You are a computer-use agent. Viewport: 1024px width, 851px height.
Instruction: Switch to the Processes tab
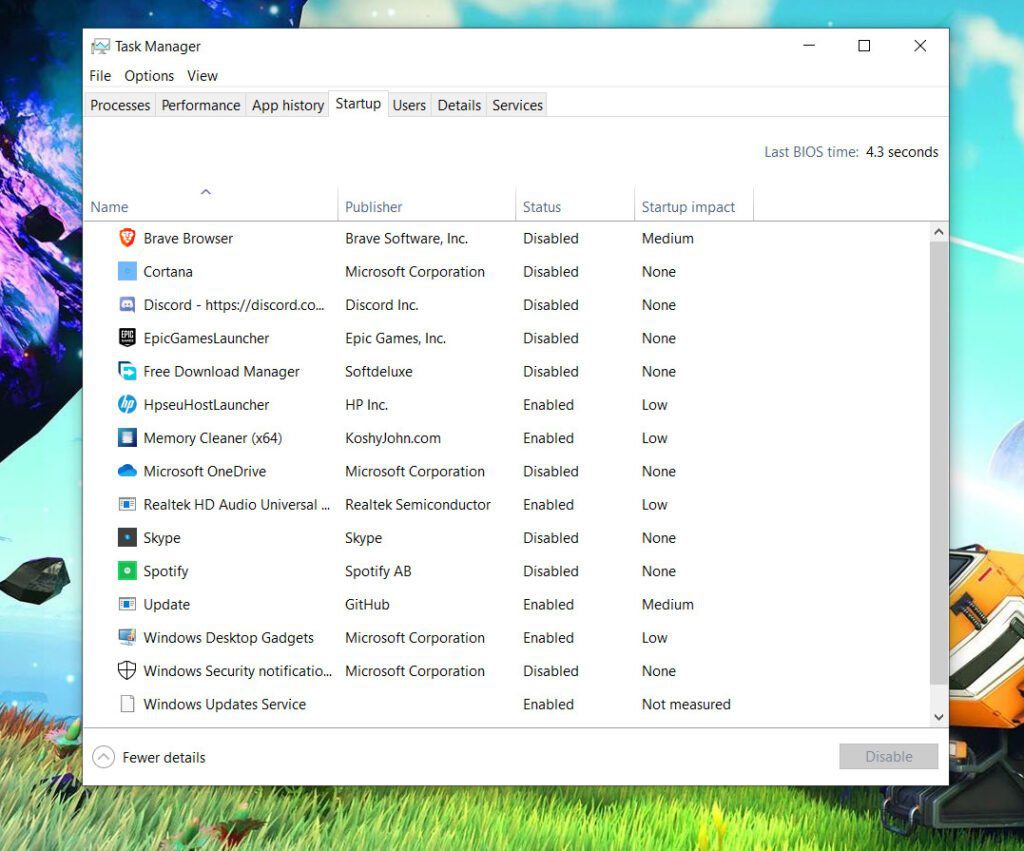click(120, 105)
